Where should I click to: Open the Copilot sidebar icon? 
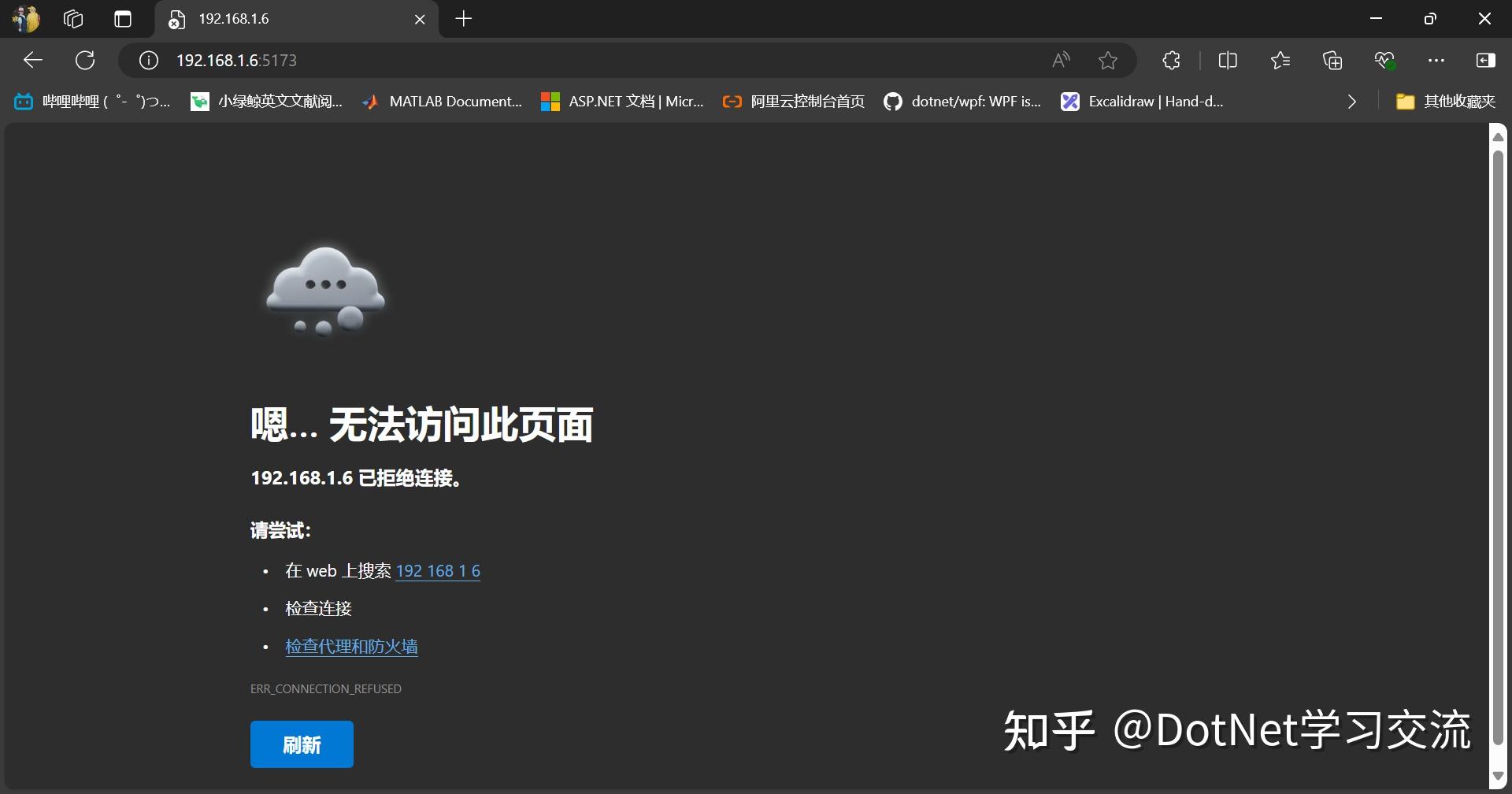coord(1487,60)
